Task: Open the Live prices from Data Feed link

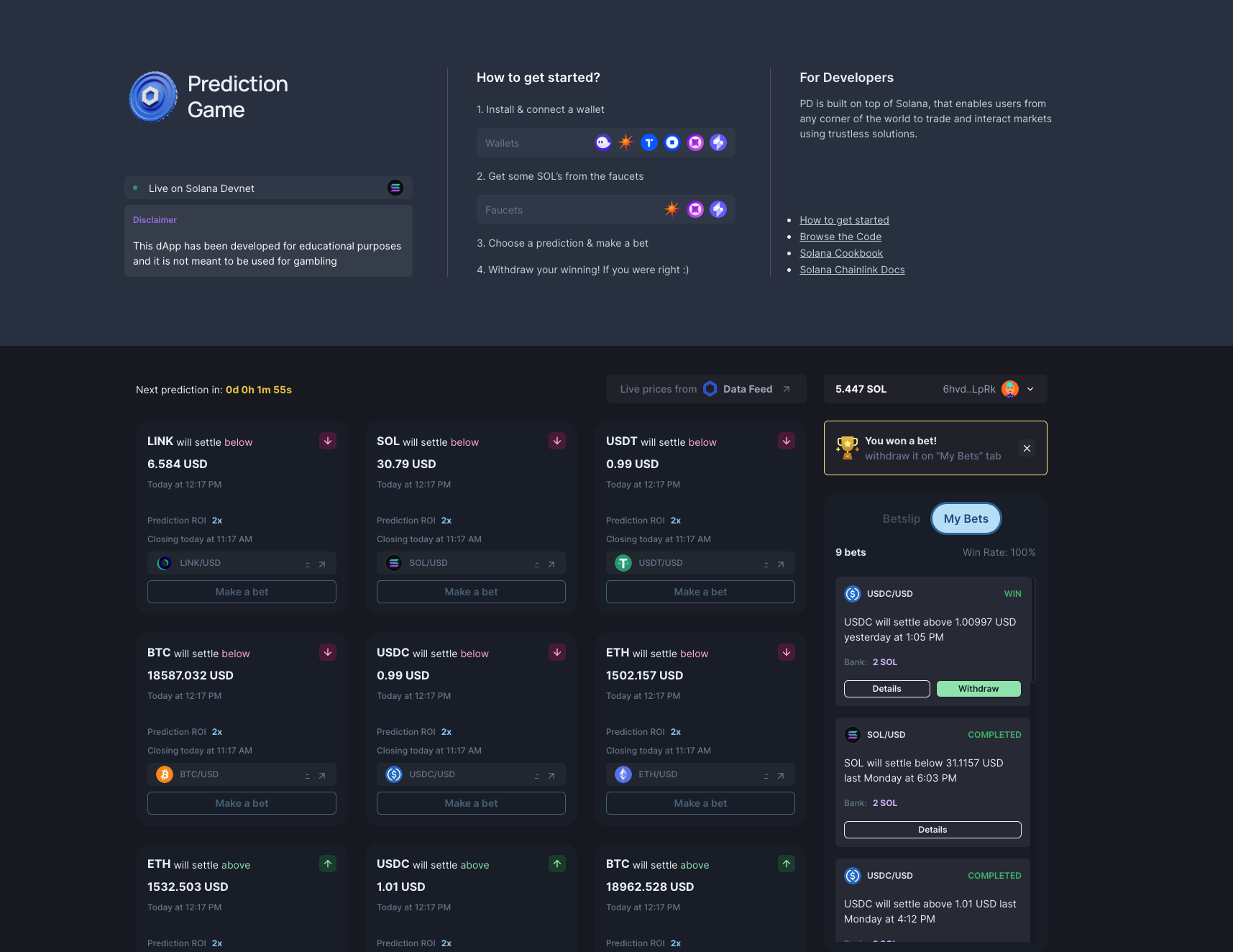Action: coord(706,389)
